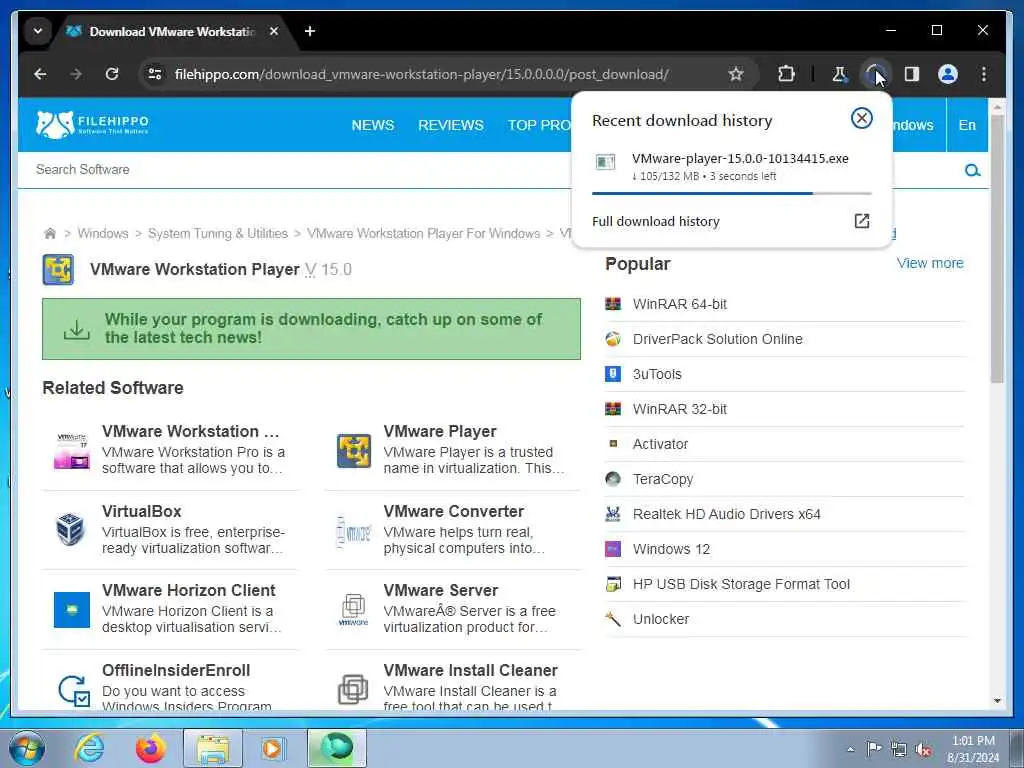
Task: Open Unlocker in Popular list
Action: 660,619
